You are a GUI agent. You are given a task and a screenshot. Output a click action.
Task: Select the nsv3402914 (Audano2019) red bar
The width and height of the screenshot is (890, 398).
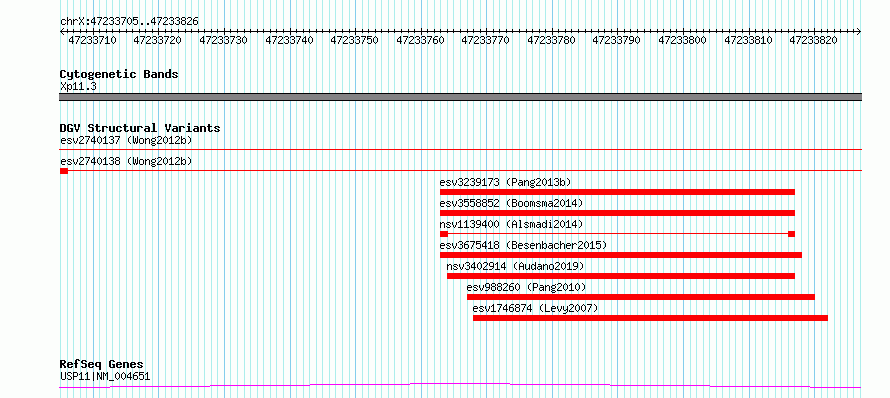pyautogui.click(x=620, y=276)
